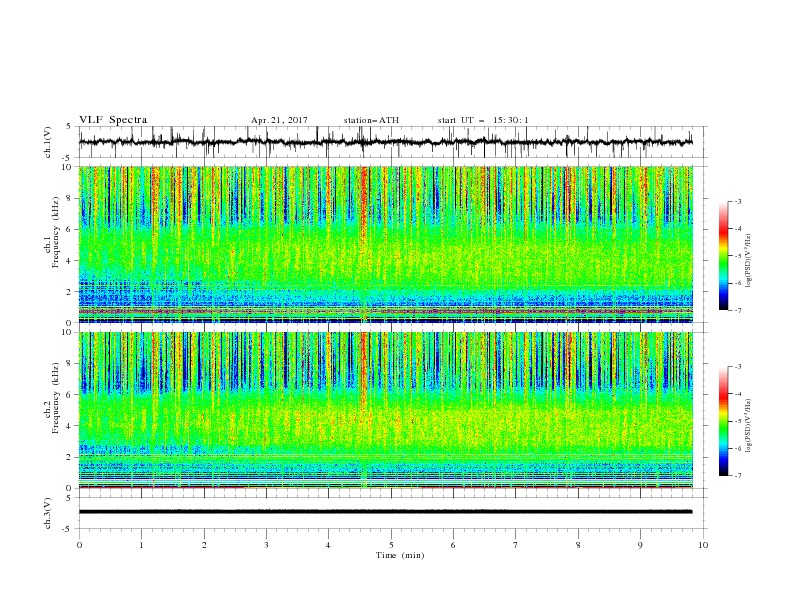Screen dimensions: 792x612
Task: Click the 'station=ATH' header label
Action: point(371,120)
